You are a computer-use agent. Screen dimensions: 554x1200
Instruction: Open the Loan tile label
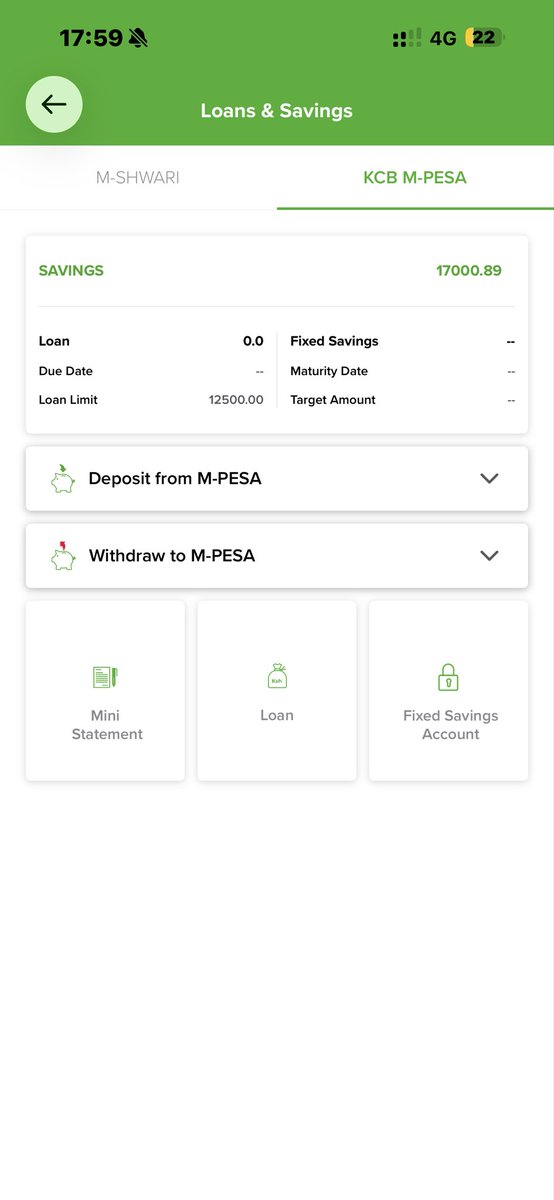point(277,715)
